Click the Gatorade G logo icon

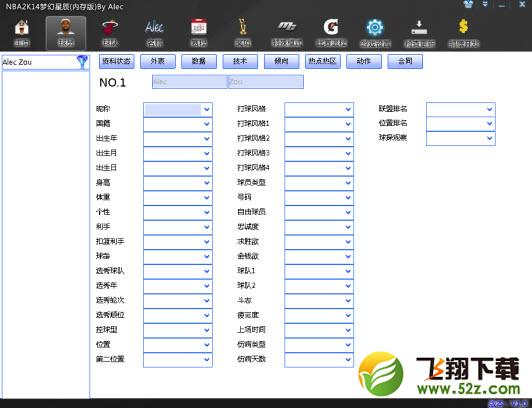pyautogui.click(x=331, y=27)
